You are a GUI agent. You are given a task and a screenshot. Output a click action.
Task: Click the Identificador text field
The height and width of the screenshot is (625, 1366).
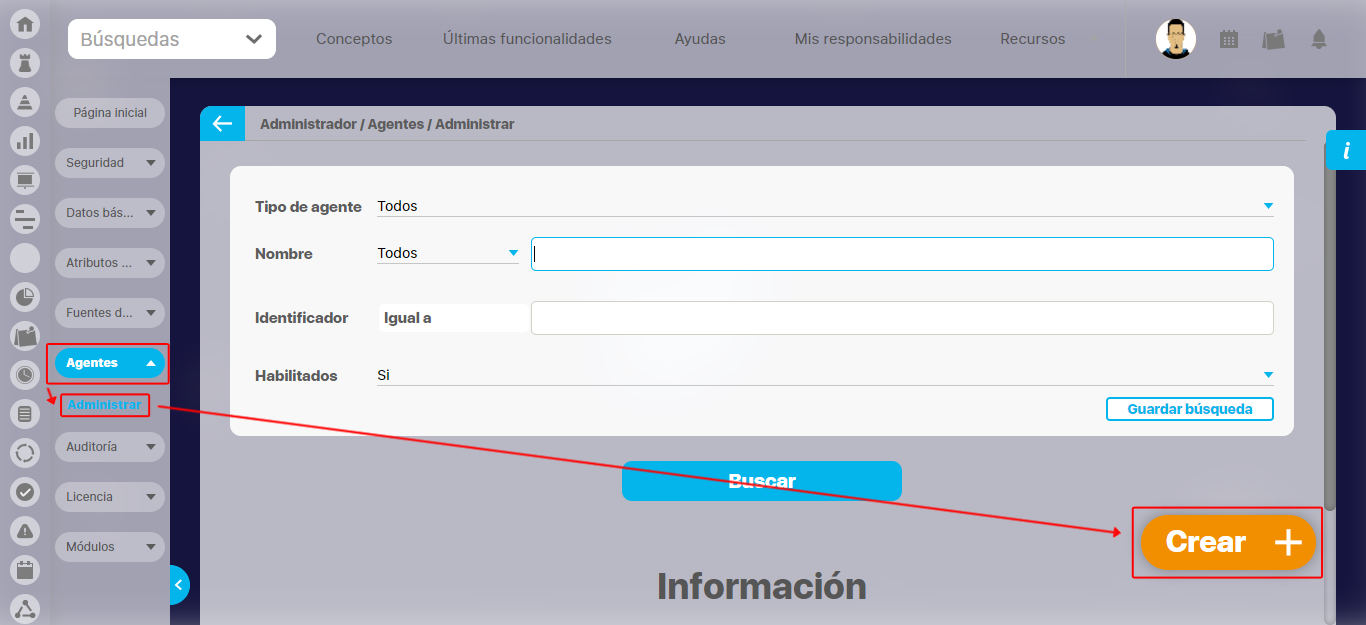pyautogui.click(x=901, y=318)
